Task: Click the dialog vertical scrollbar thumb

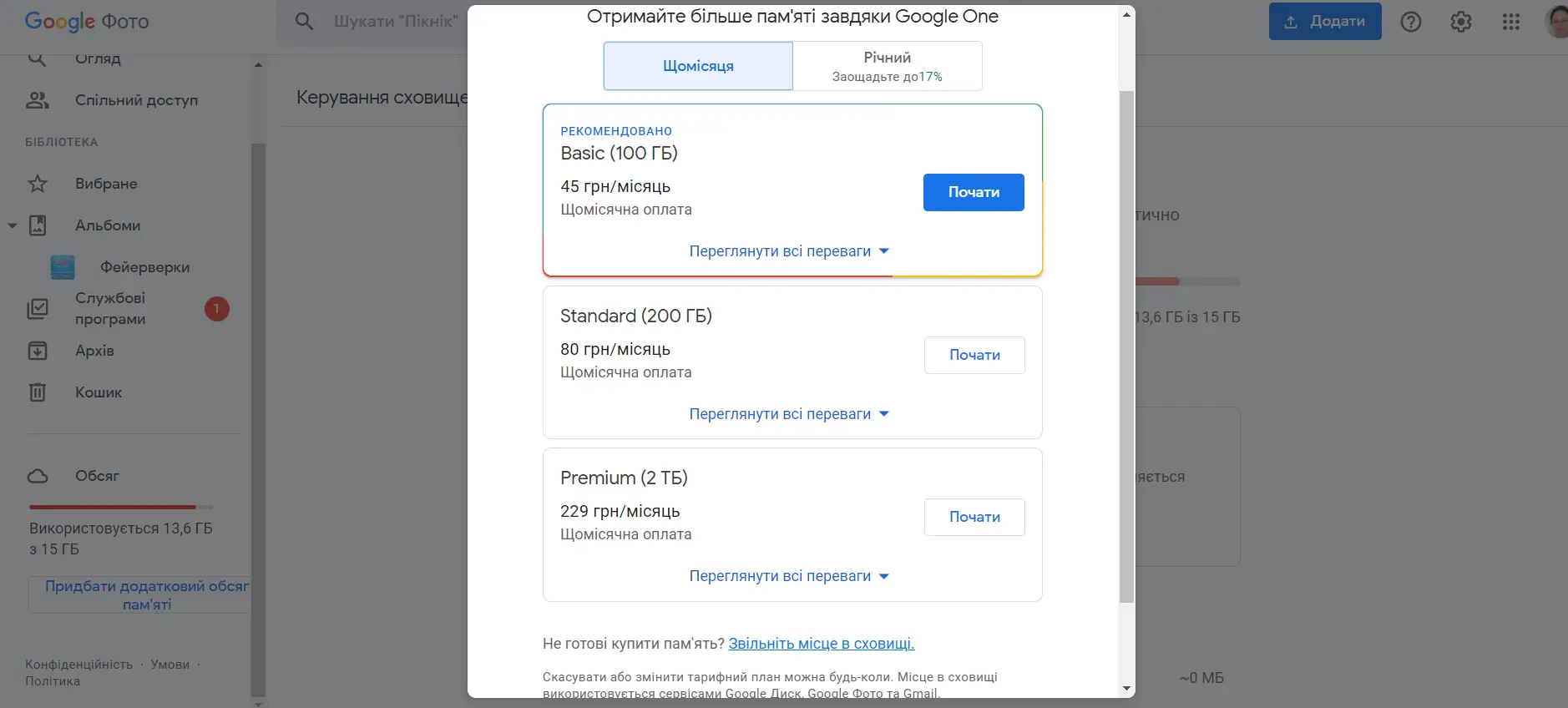Action: click(1127, 346)
